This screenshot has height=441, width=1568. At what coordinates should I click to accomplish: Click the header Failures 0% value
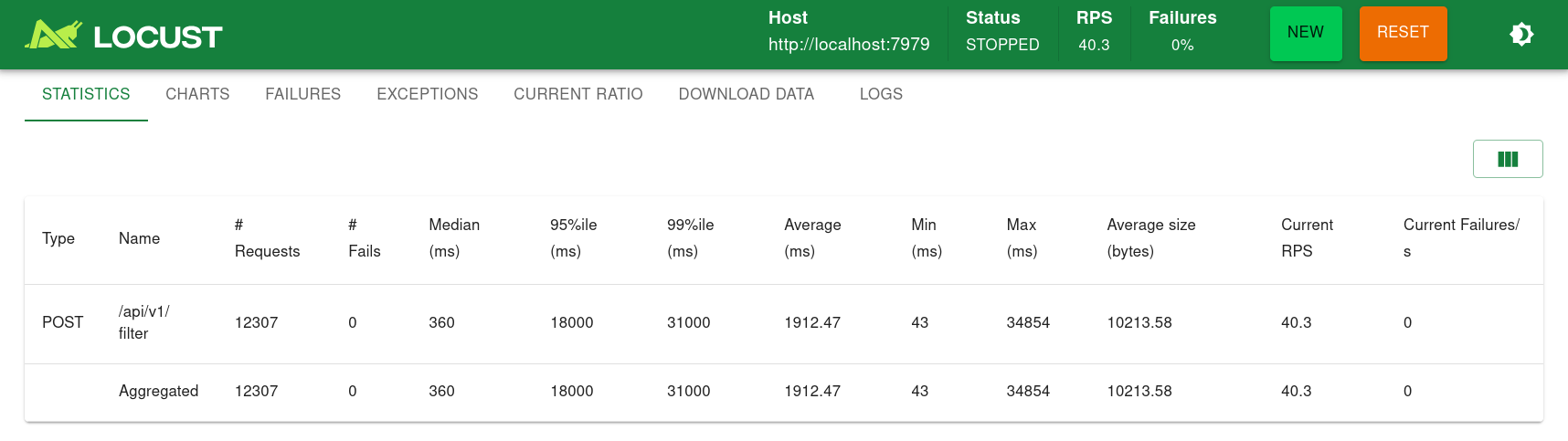point(1182,45)
